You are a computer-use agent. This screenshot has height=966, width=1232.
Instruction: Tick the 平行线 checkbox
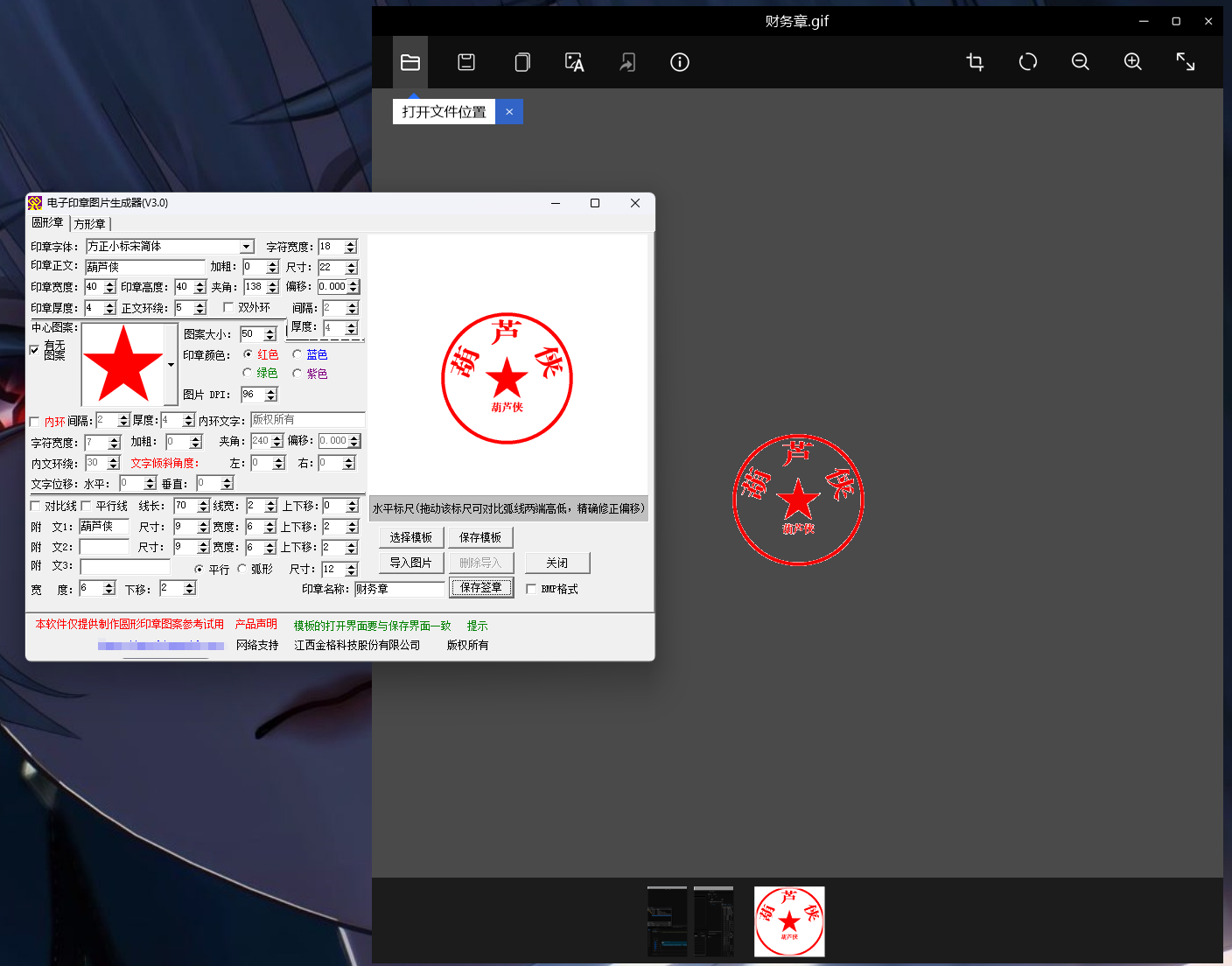click(x=86, y=506)
